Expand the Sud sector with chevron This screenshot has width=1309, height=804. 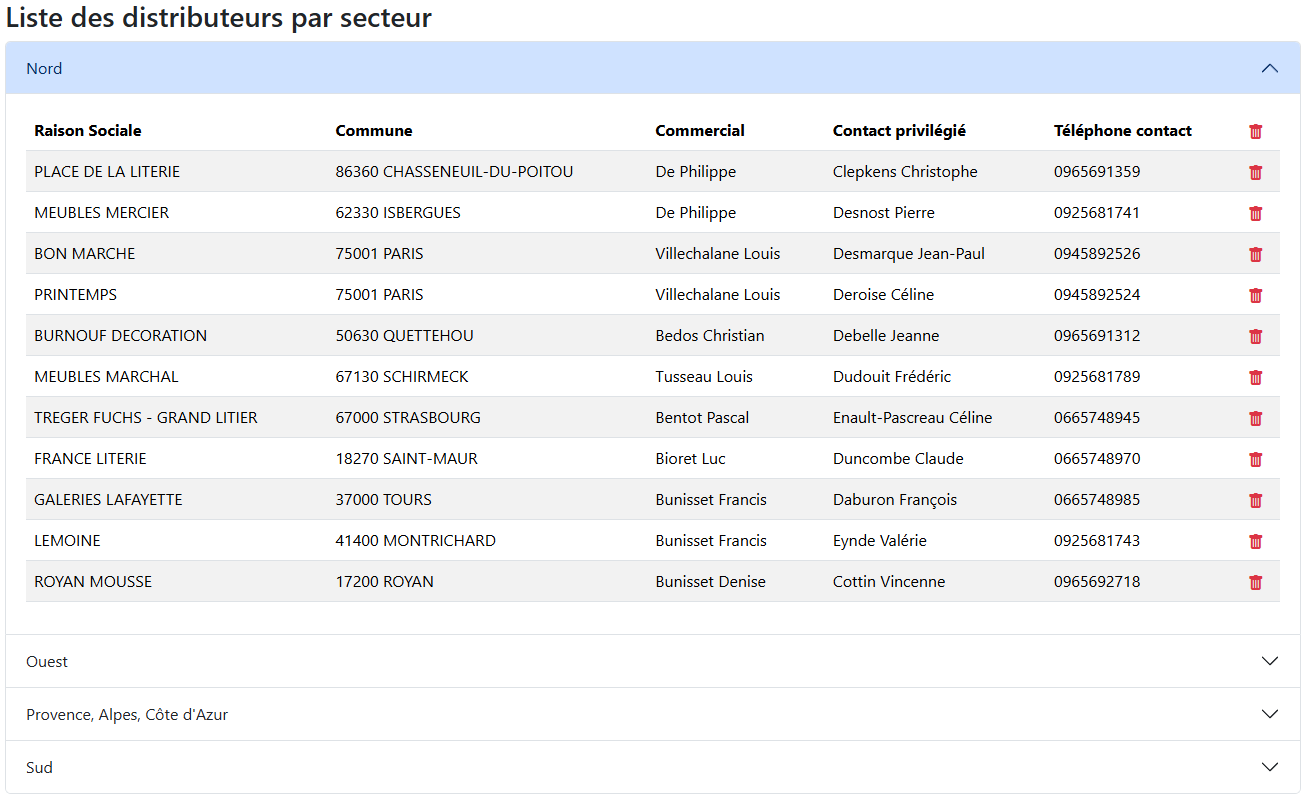pyautogui.click(x=1270, y=767)
